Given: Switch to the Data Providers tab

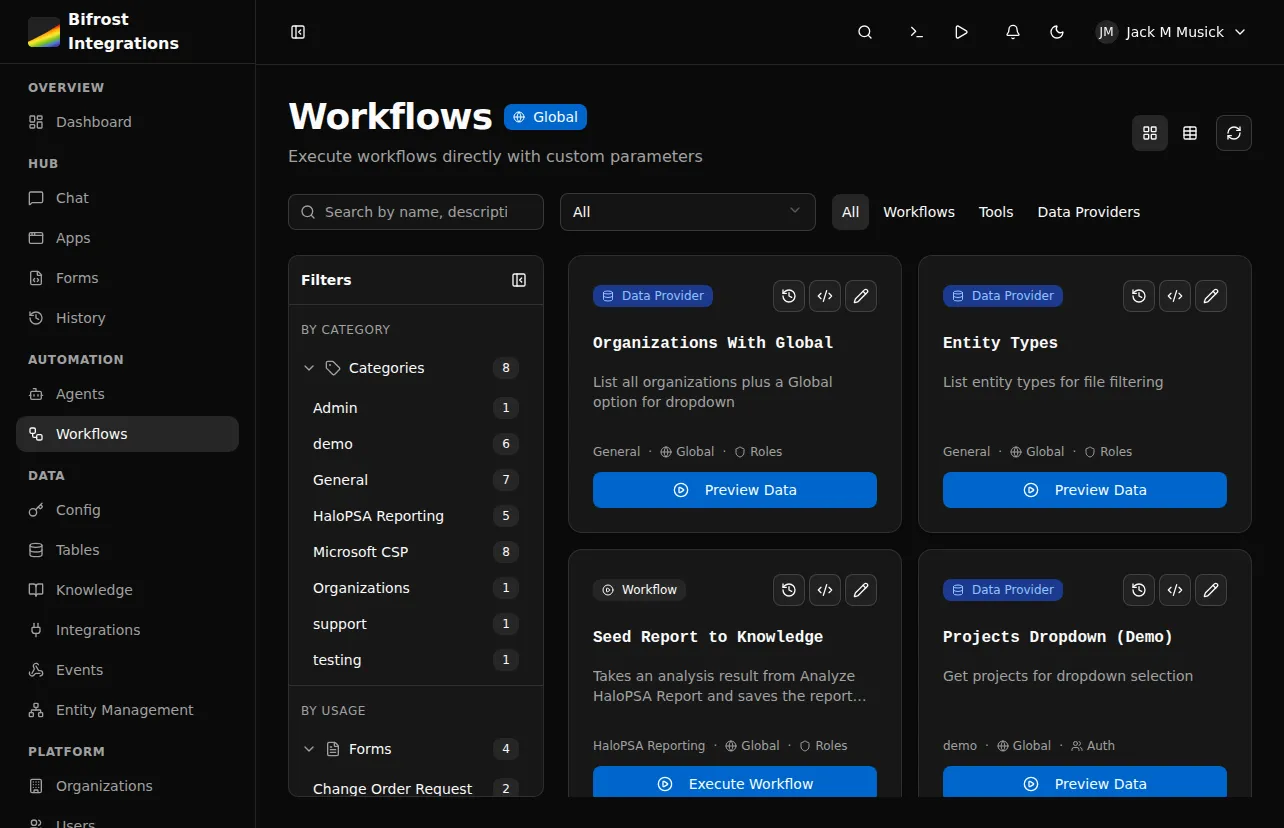Looking at the screenshot, I should pyautogui.click(x=1088, y=212).
